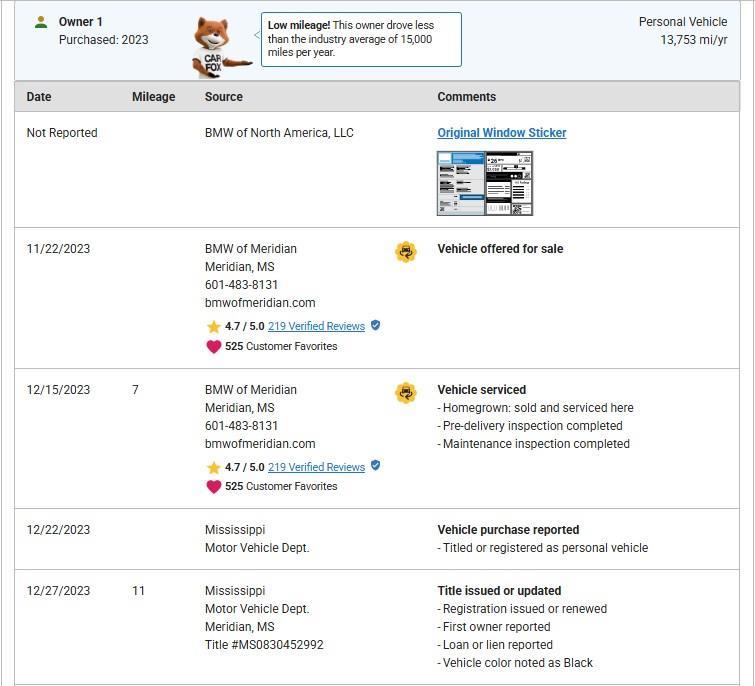Click Title issued or updated heading
755x686 pixels.
(x=499, y=591)
